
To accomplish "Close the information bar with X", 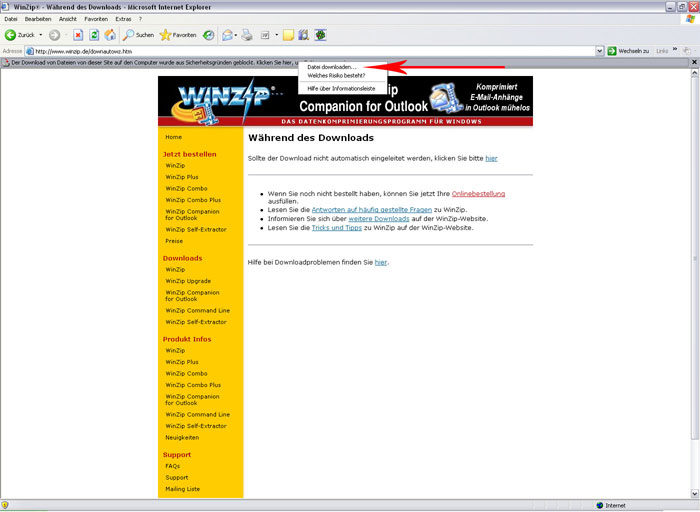I will [694, 62].
